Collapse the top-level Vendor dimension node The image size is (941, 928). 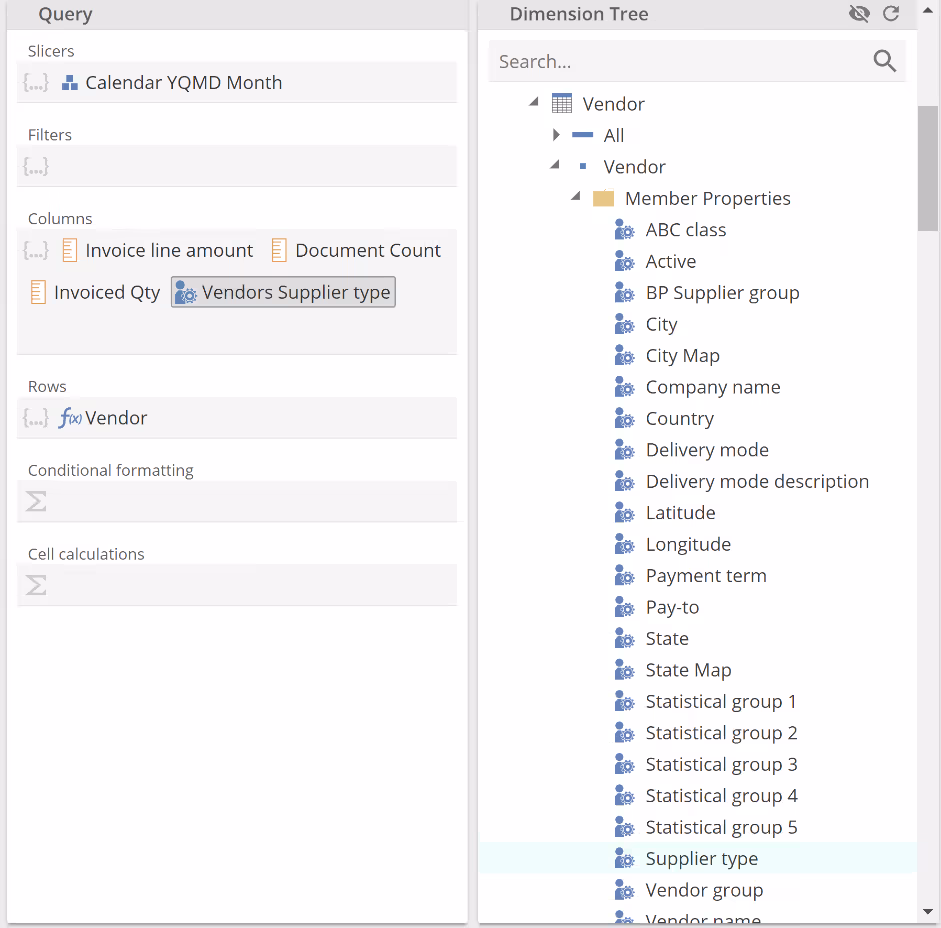534,103
